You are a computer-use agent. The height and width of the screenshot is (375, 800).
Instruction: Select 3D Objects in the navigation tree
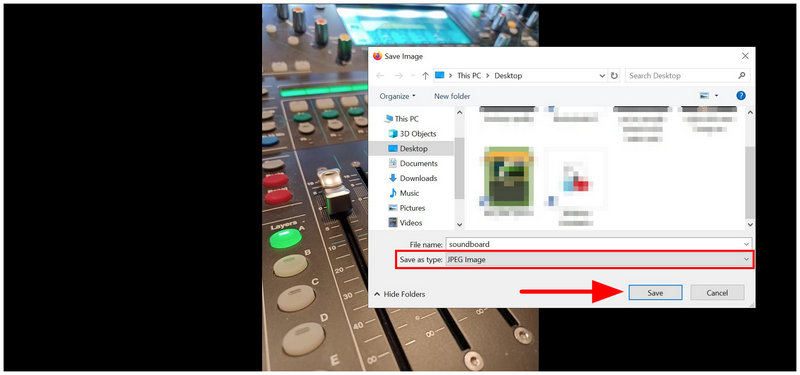pyautogui.click(x=418, y=134)
